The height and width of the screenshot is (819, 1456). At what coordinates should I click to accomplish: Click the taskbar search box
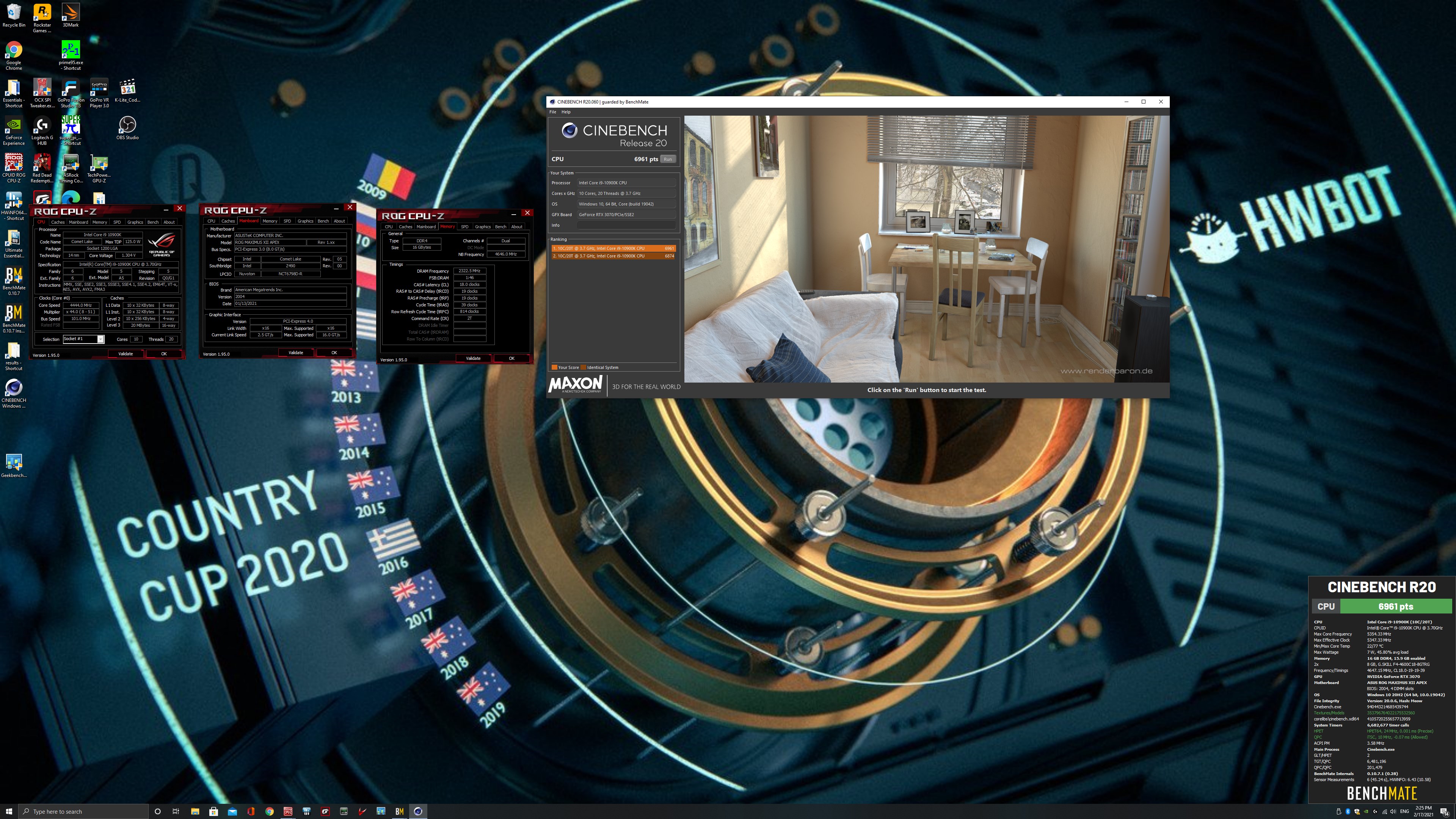pyautogui.click(x=83, y=811)
